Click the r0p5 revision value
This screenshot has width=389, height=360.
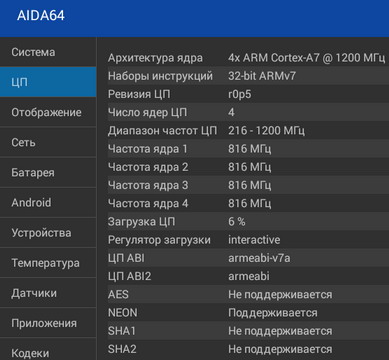click(x=240, y=95)
